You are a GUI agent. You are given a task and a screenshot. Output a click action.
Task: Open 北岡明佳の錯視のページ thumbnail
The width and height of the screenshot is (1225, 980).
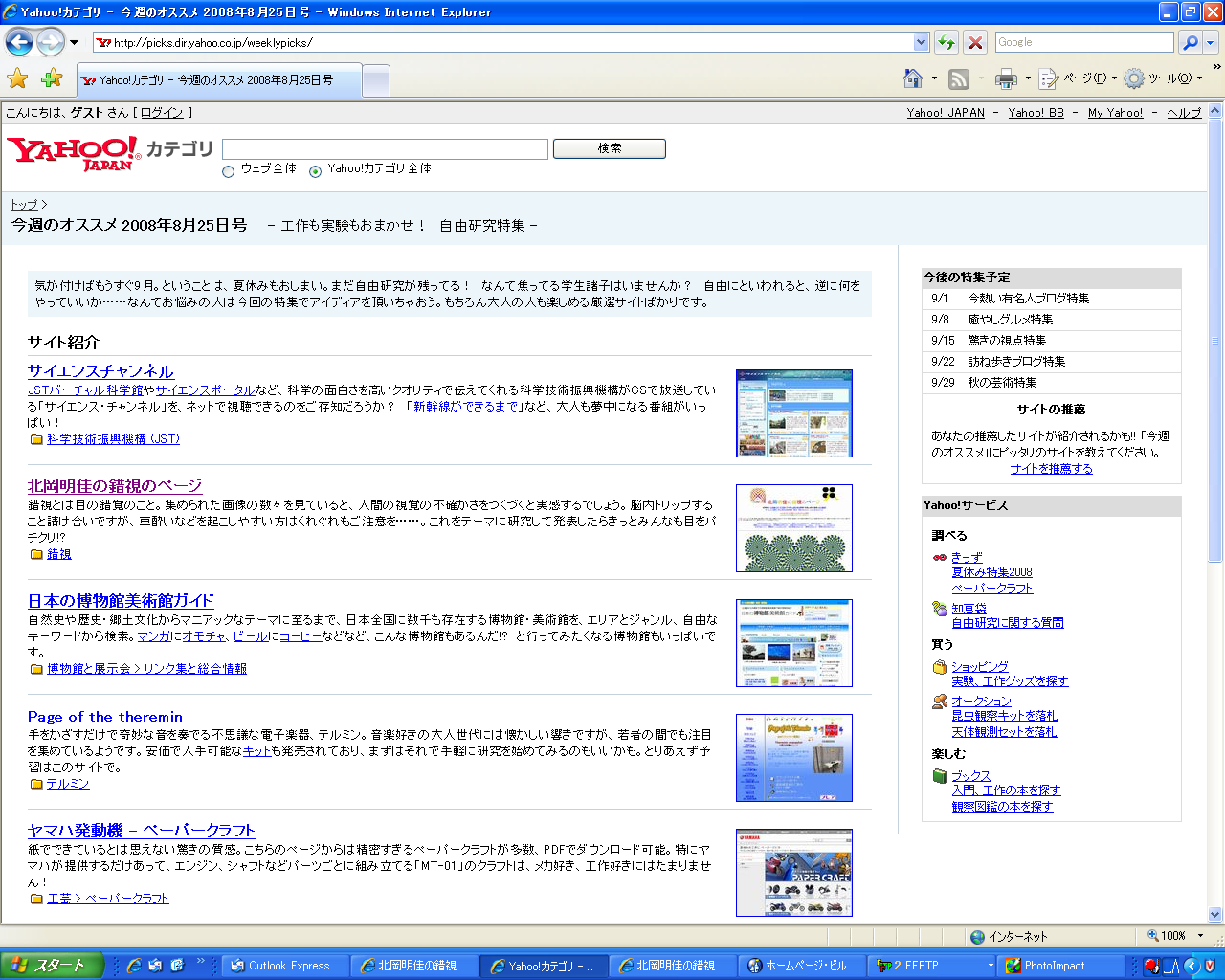point(794,528)
